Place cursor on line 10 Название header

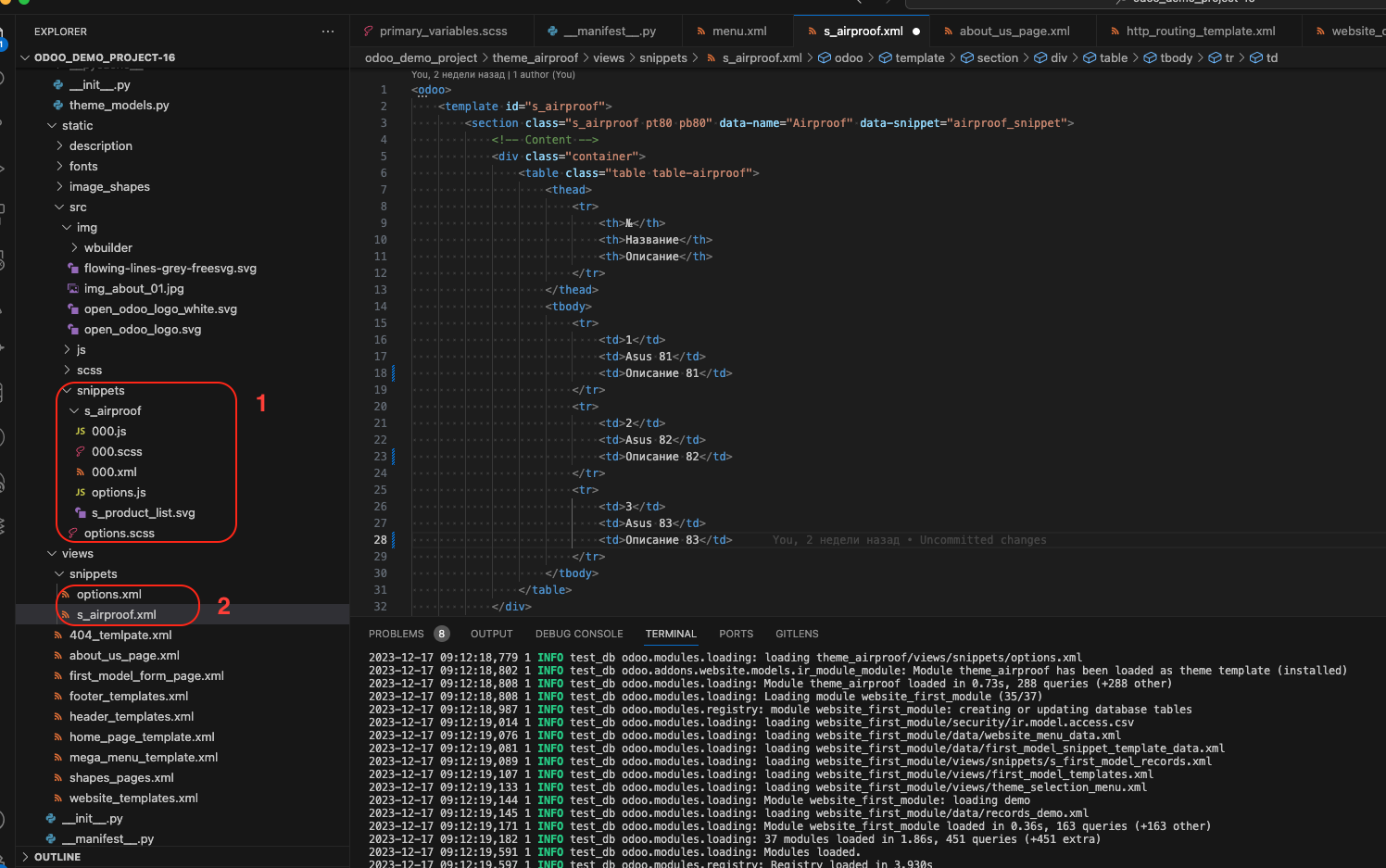(652, 240)
